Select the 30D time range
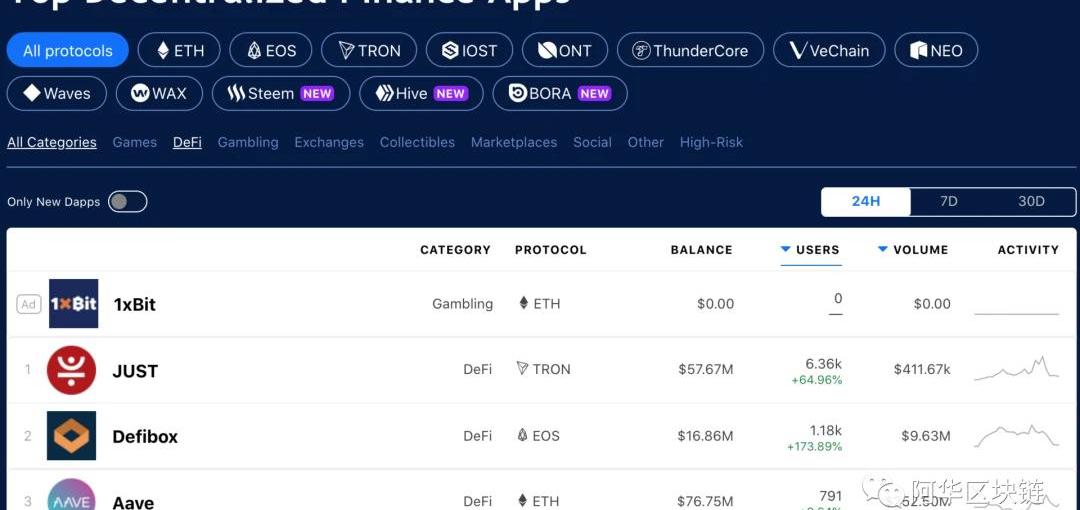 coord(1031,202)
